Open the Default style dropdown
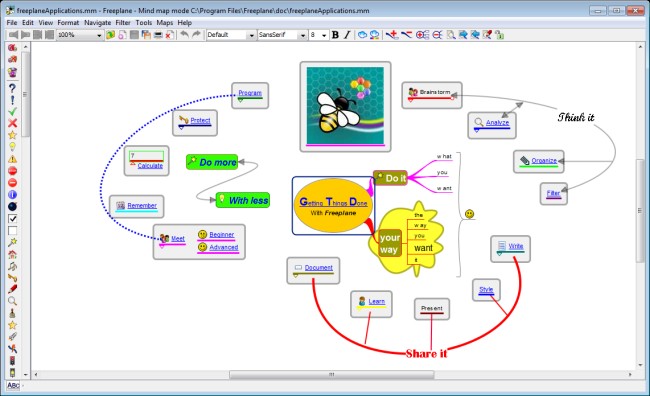This screenshot has width=650, height=396. pos(252,35)
